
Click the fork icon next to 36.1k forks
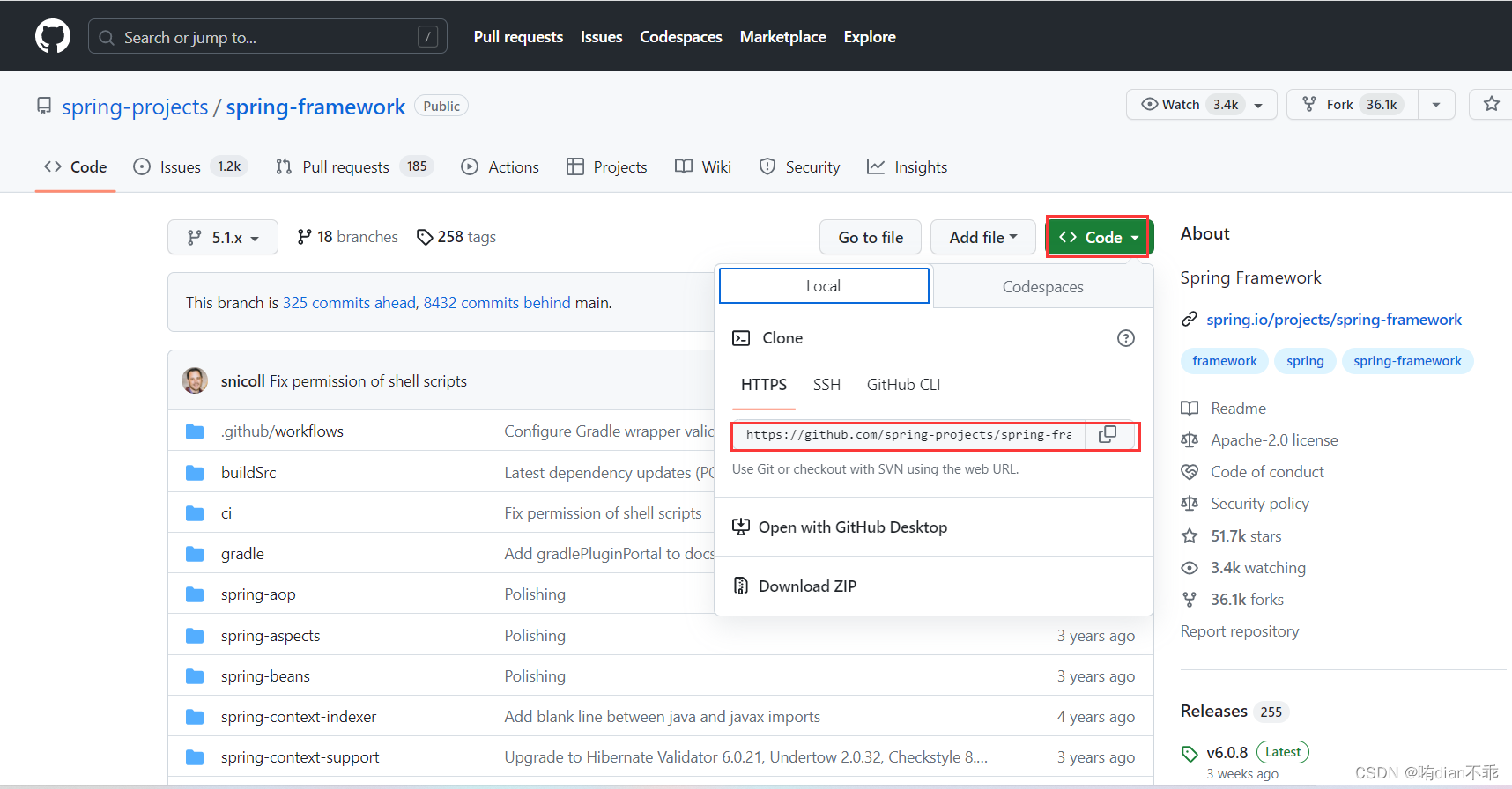click(x=1190, y=600)
